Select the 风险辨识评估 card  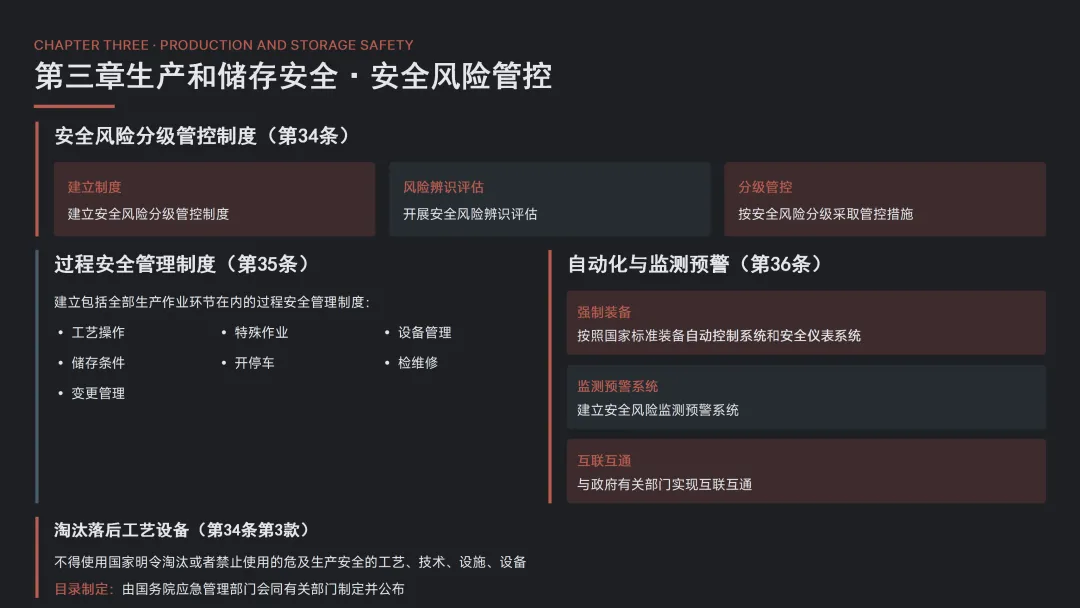(549, 200)
